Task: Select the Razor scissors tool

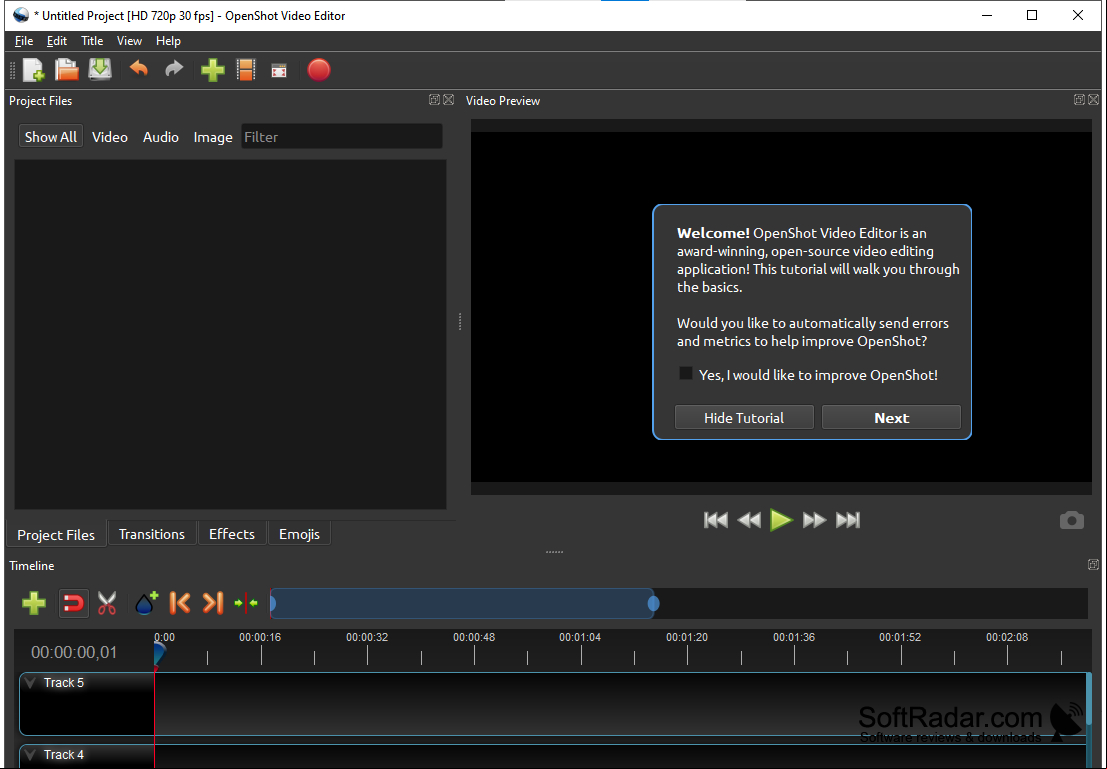Action: pyautogui.click(x=107, y=603)
